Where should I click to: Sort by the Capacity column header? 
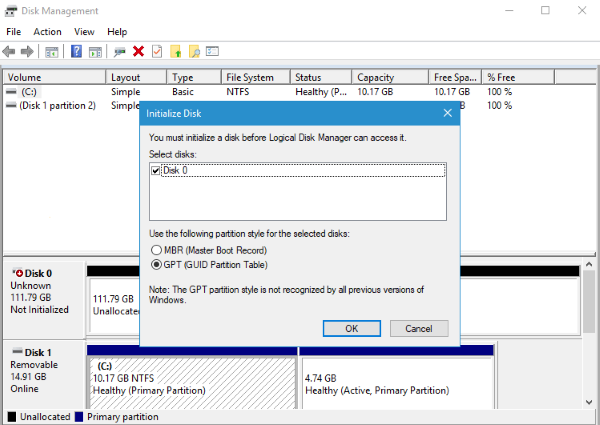point(376,77)
